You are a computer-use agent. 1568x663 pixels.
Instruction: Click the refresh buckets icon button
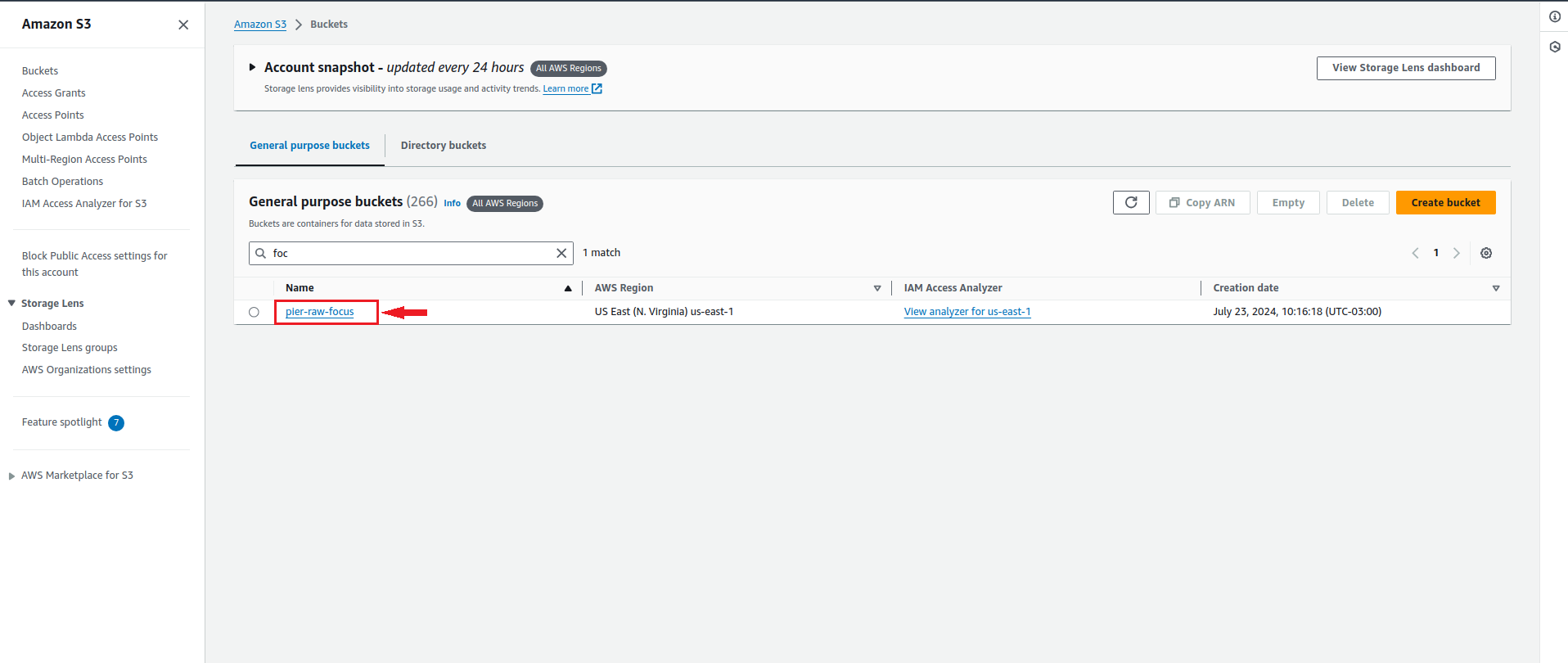(1130, 202)
